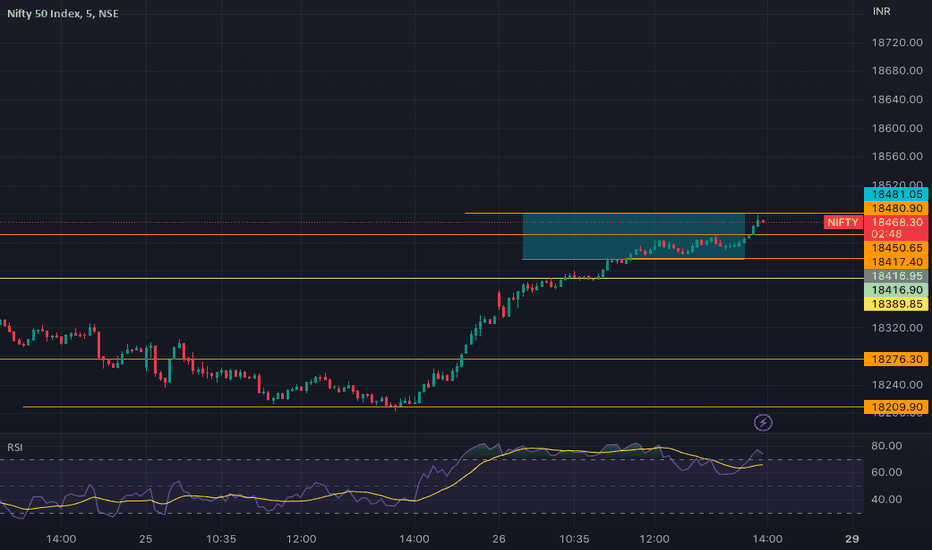Select the orange 18480.90 price label
The height and width of the screenshot is (550, 932).
(896, 208)
